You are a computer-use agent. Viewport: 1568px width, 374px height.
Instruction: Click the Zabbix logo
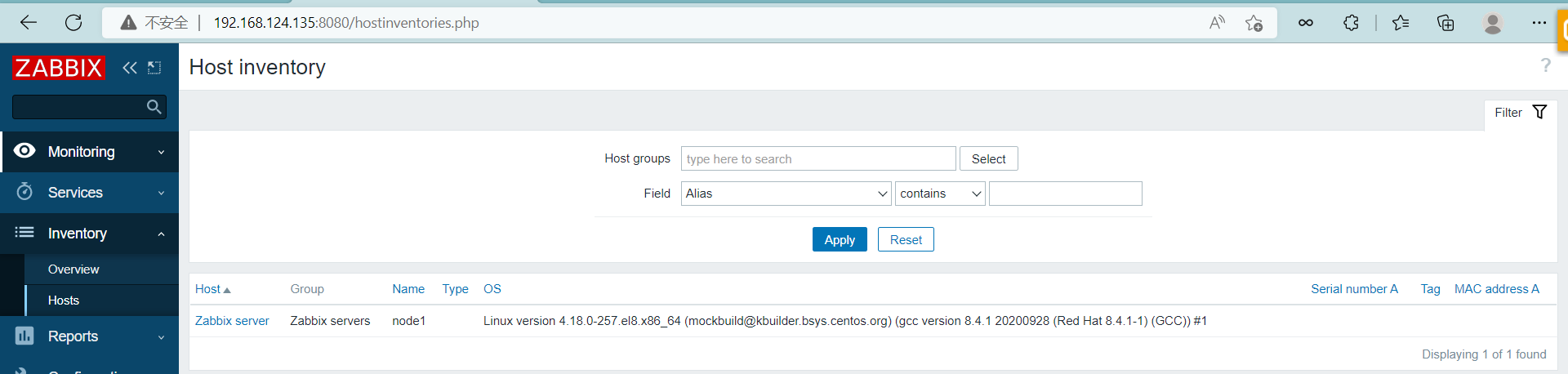59,68
